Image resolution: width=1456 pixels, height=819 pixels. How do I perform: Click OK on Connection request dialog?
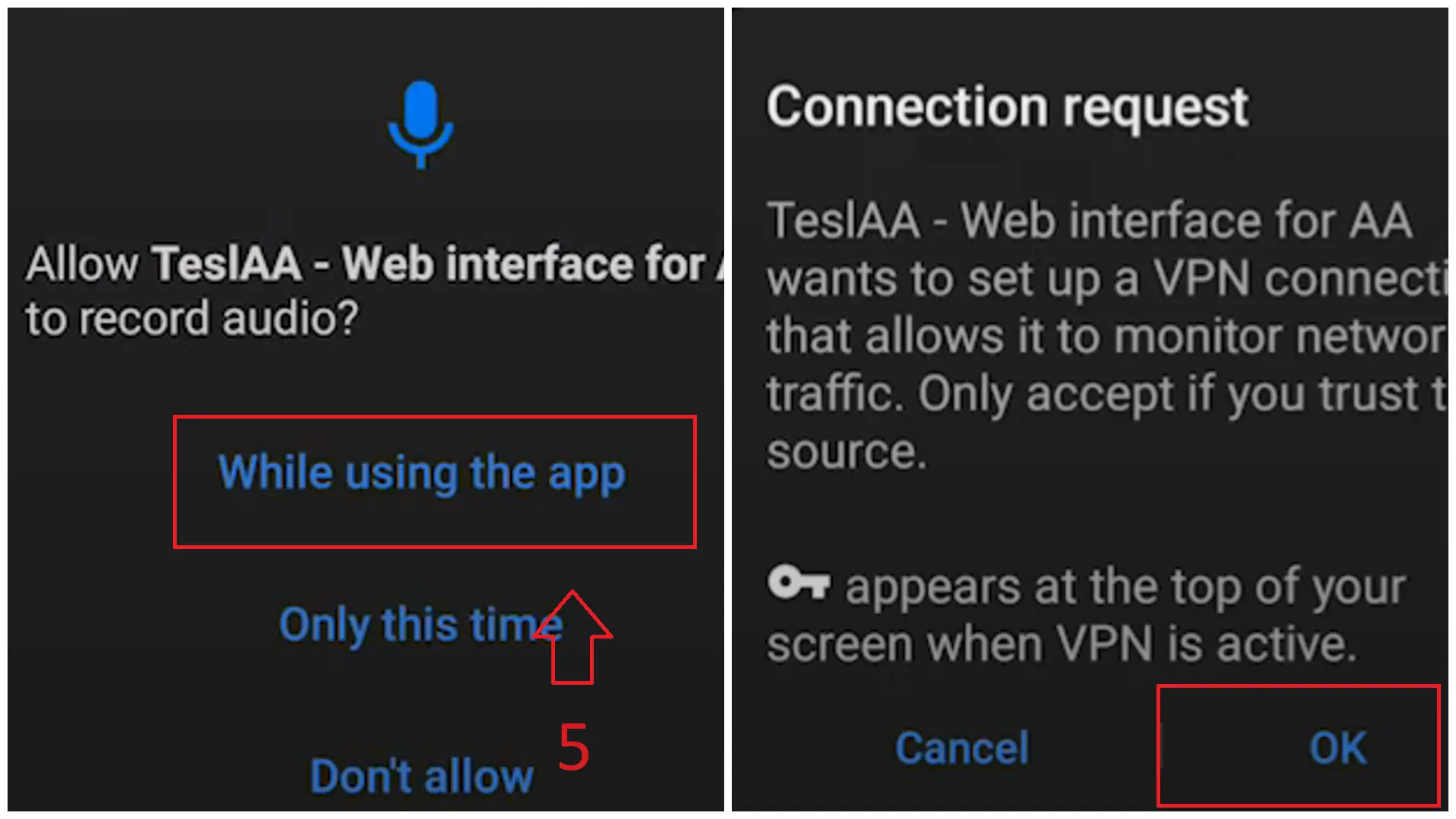click(x=1338, y=748)
